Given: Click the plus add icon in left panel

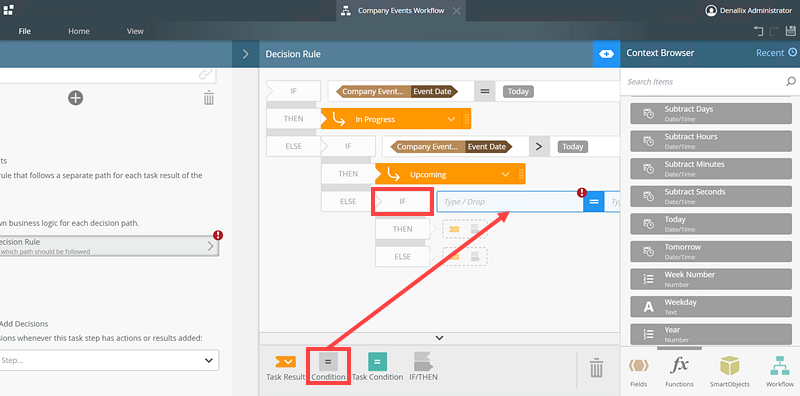Looking at the screenshot, I should [76, 98].
